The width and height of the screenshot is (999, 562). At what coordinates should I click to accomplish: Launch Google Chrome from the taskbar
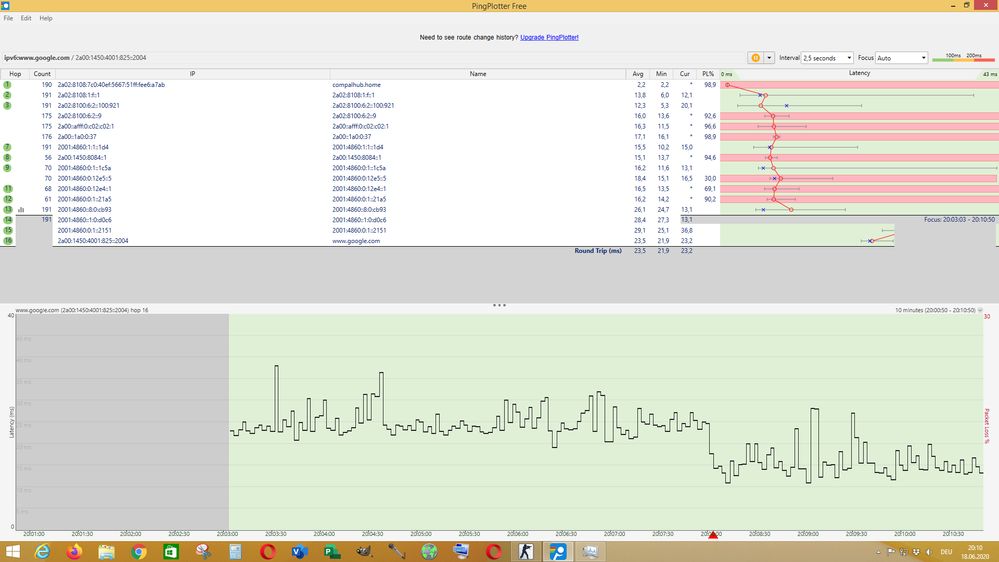138,552
